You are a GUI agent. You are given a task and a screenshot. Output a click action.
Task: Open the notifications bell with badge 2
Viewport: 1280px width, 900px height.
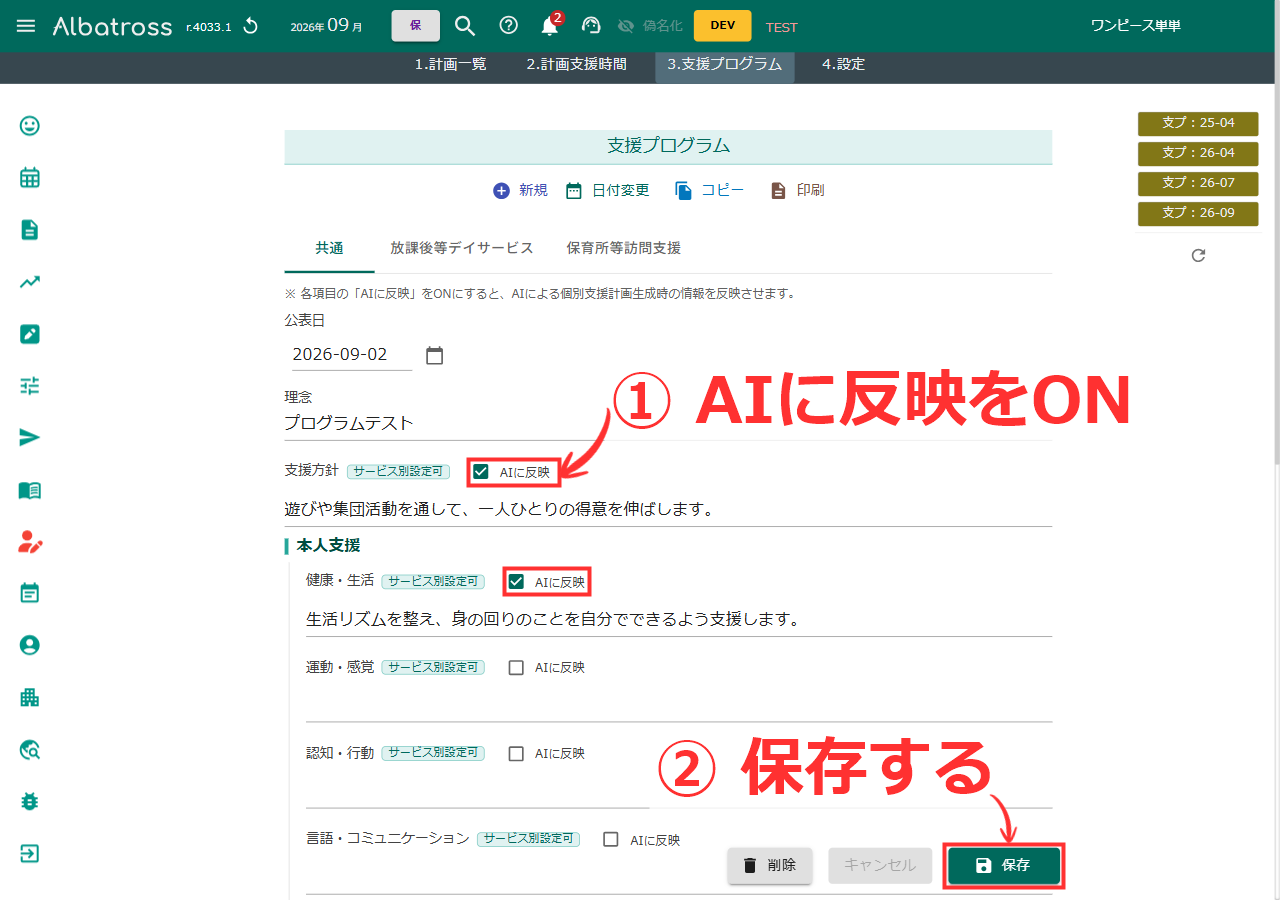tap(550, 26)
